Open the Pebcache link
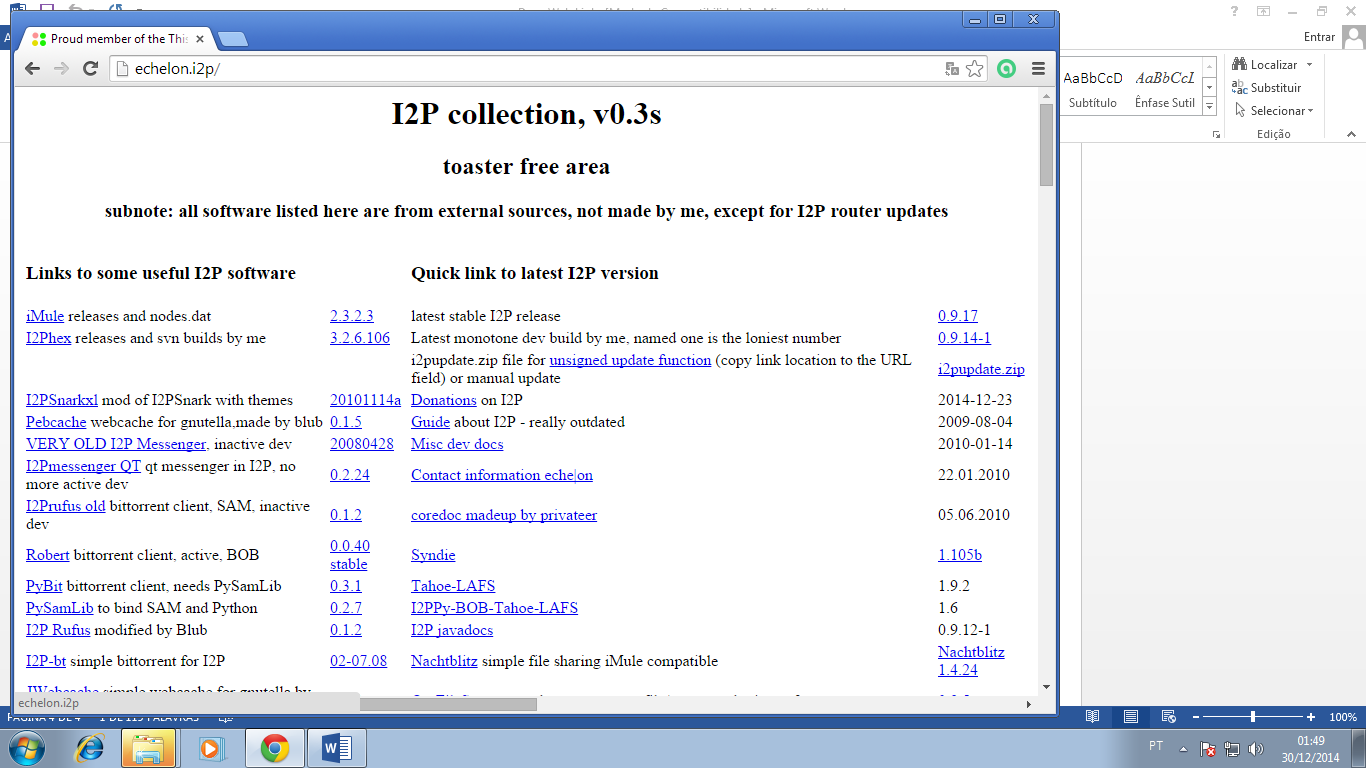Screen dimensions: 1366x768 point(56,422)
